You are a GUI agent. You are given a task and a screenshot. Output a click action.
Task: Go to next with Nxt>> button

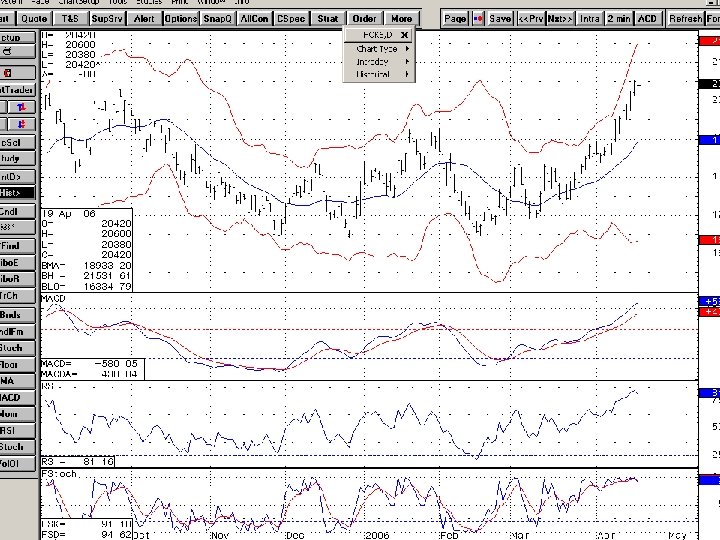[x=560, y=19]
